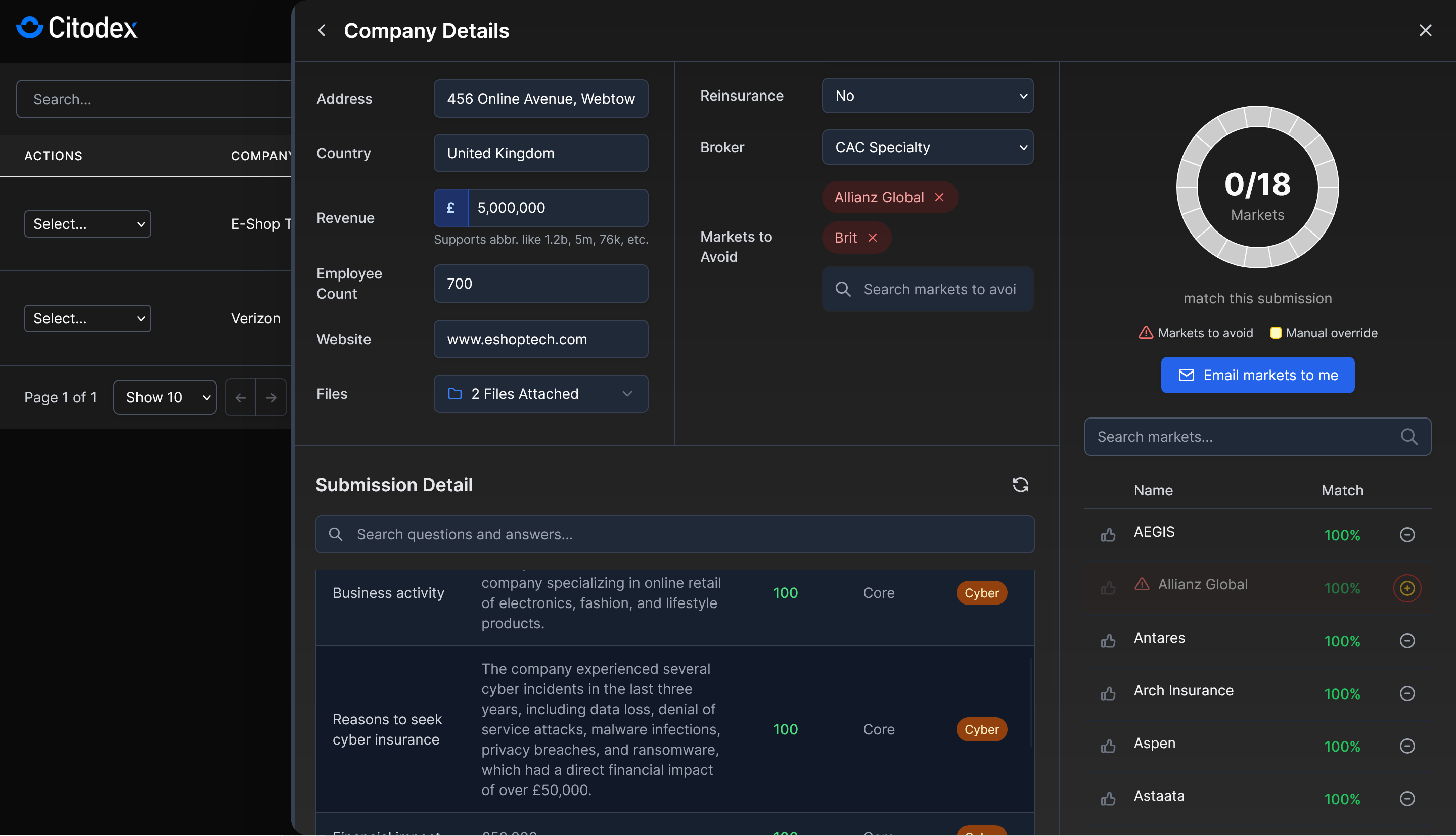Click the thumbs-up icon for Arch Insurance
Viewport: 1456px width, 836px height.
(1108, 693)
